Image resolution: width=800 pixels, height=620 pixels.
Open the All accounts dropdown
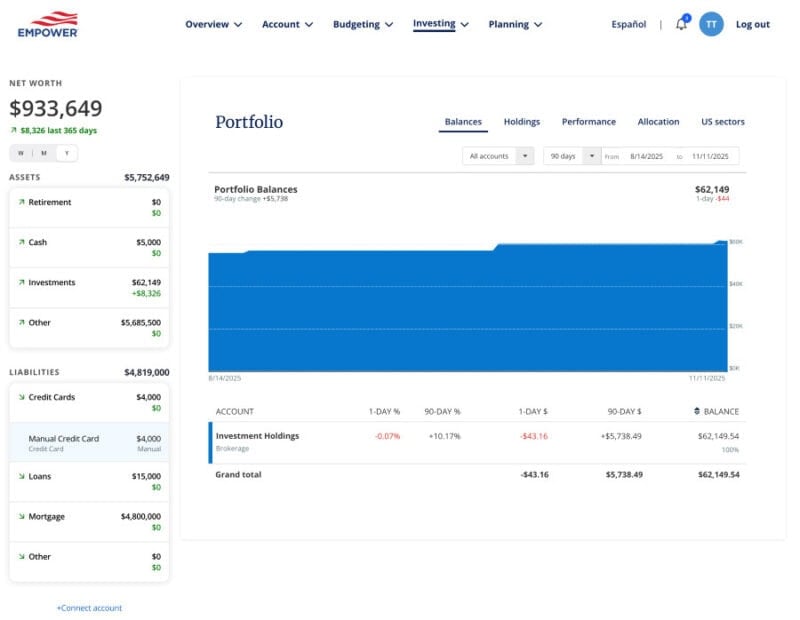point(497,157)
